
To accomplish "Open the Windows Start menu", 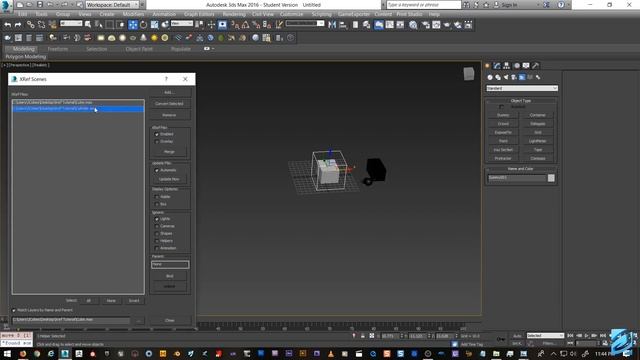I will (7, 354).
